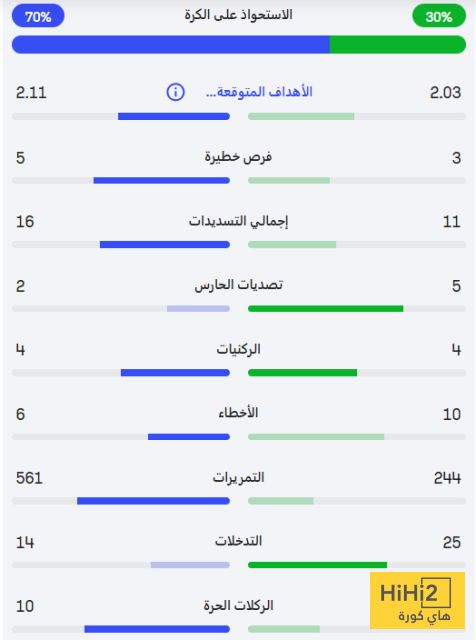Click the big chances stat label
The image size is (476, 640).
pyautogui.click(x=238, y=157)
